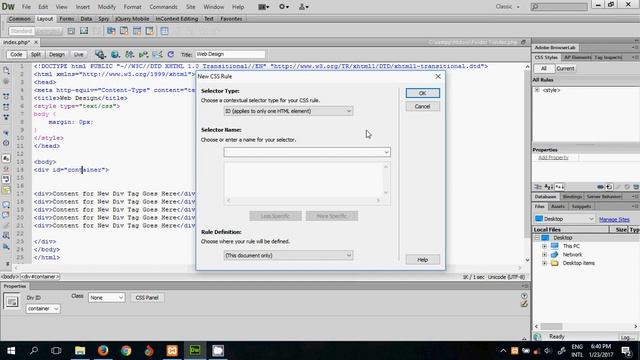
Task: Switch to the Assets panel tab
Action: (x=558, y=207)
